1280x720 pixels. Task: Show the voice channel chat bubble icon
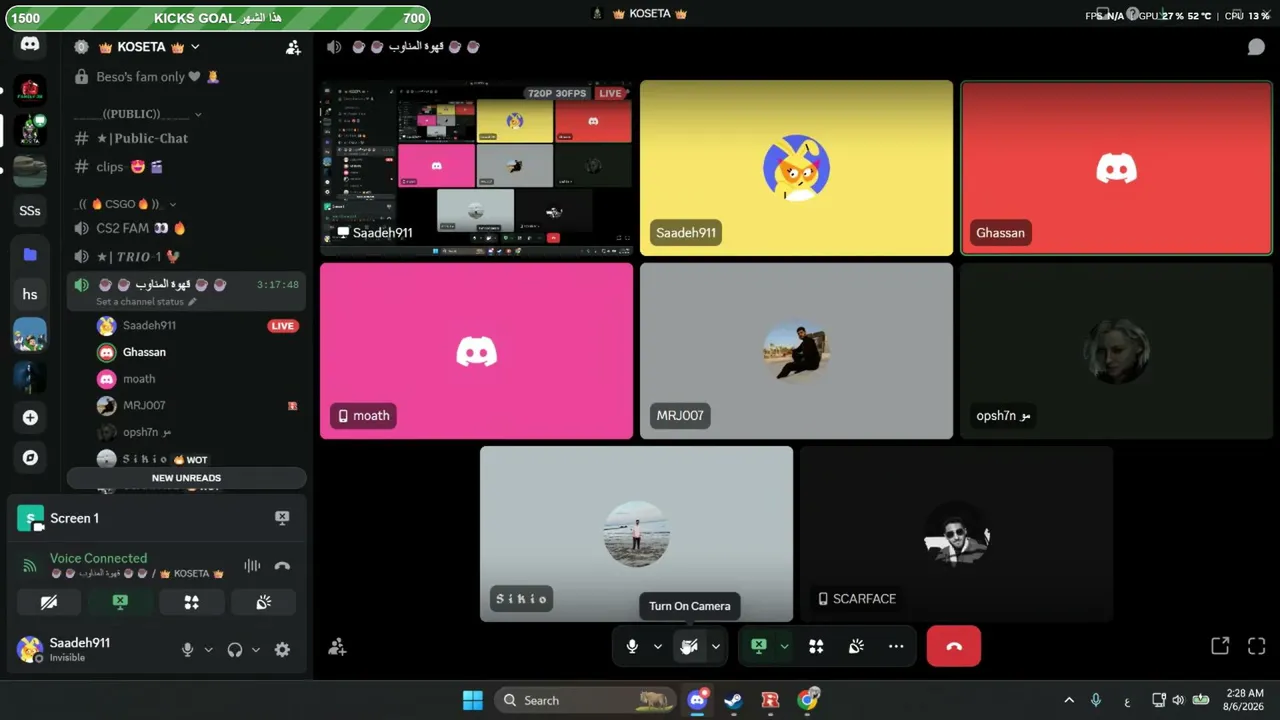[x=1256, y=47]
